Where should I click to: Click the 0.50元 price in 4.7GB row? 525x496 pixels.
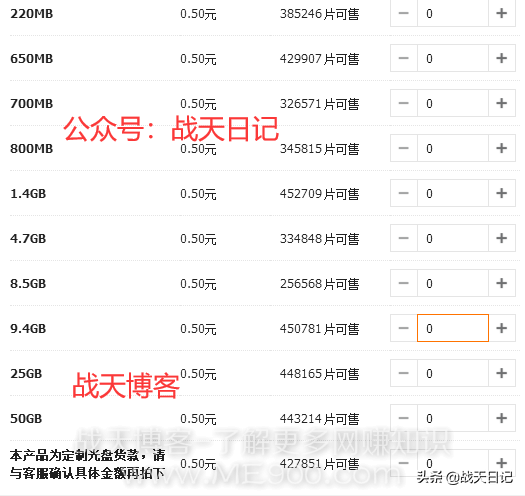tap(198, 238)
